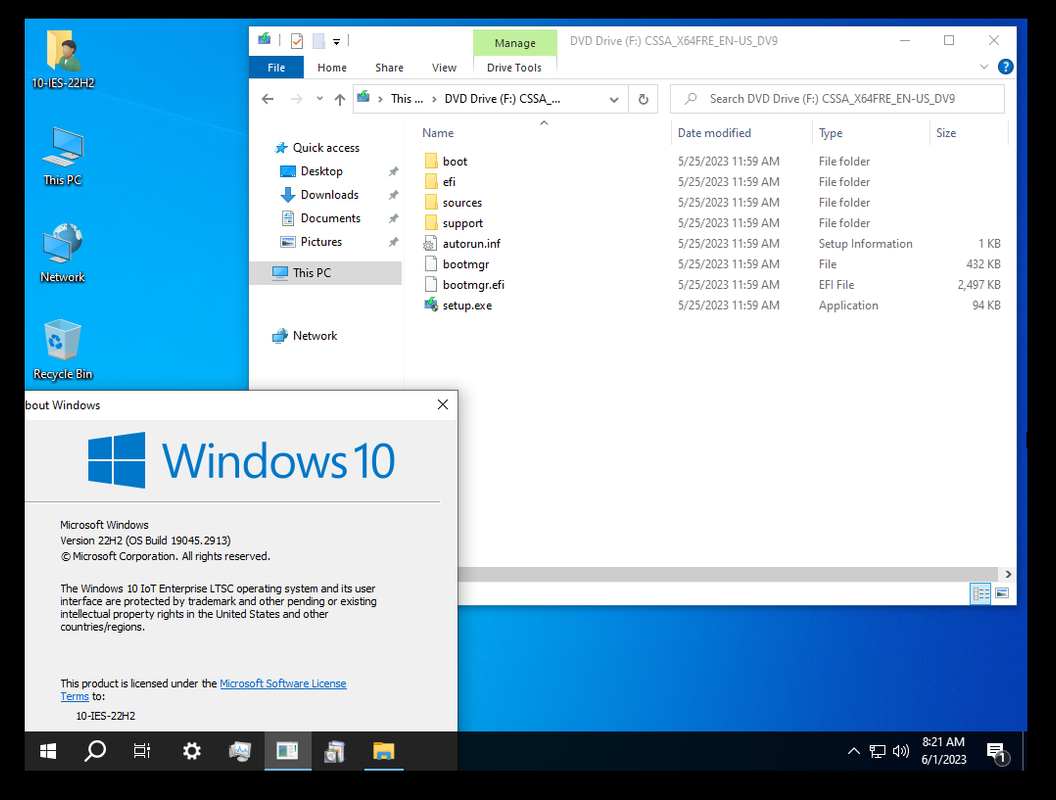Select Network in the navigation pane
Viewport: 1056px width, 800px height.
[305, 335]
